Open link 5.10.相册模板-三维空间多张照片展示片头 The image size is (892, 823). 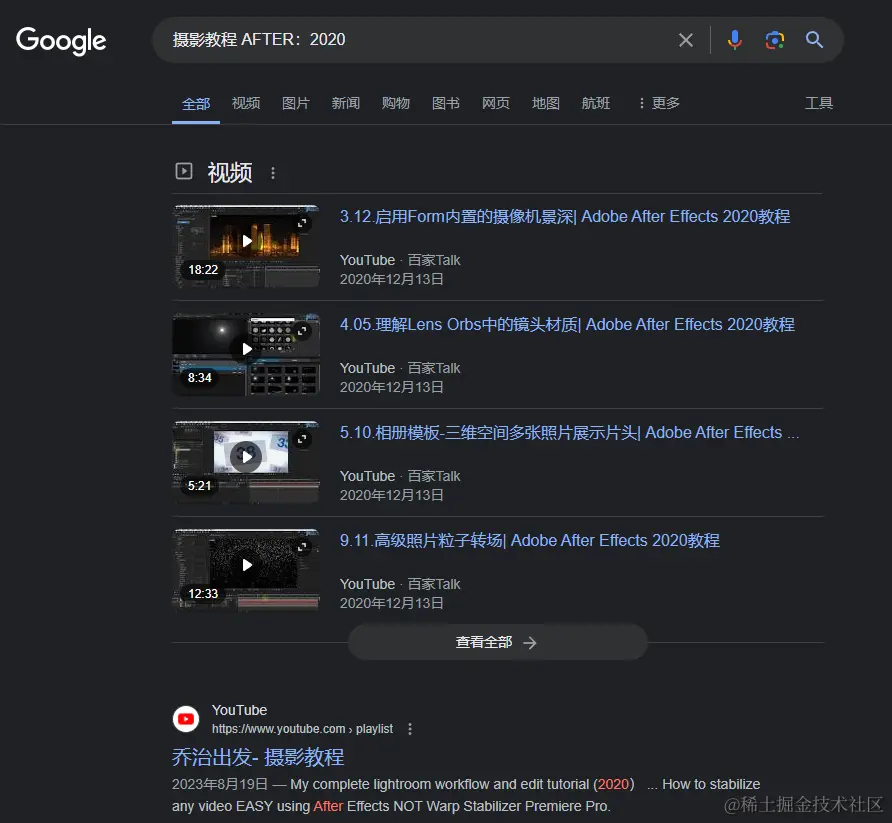coord(569,433)
